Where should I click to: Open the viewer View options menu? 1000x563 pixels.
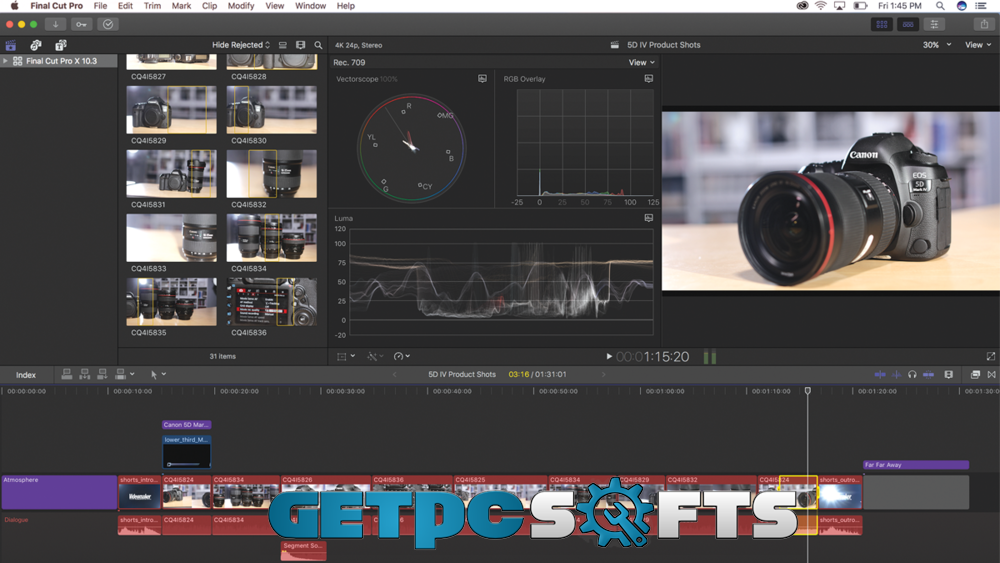(x=978, y=45)
